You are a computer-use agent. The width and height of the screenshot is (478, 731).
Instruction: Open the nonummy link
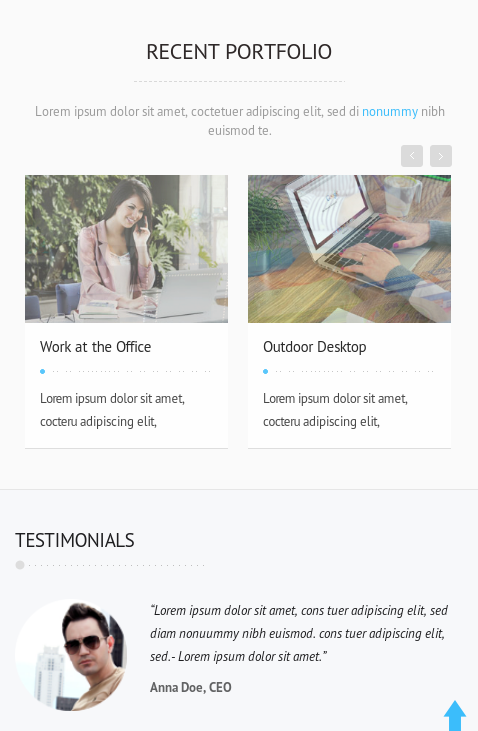(390, 111)
